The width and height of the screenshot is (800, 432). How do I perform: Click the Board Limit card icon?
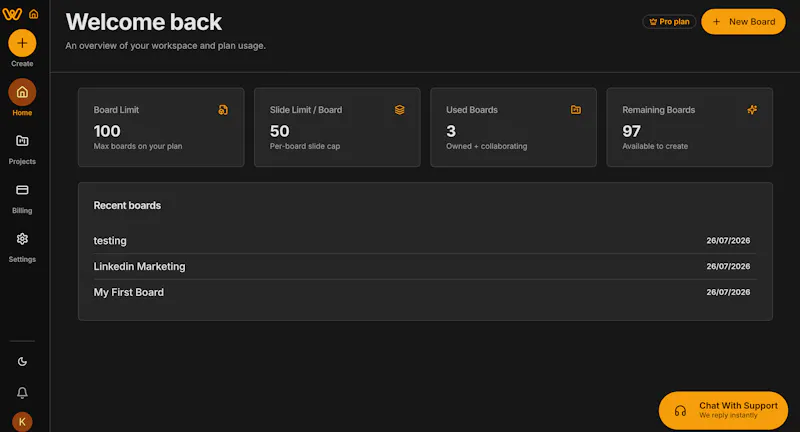pos(223,110)
